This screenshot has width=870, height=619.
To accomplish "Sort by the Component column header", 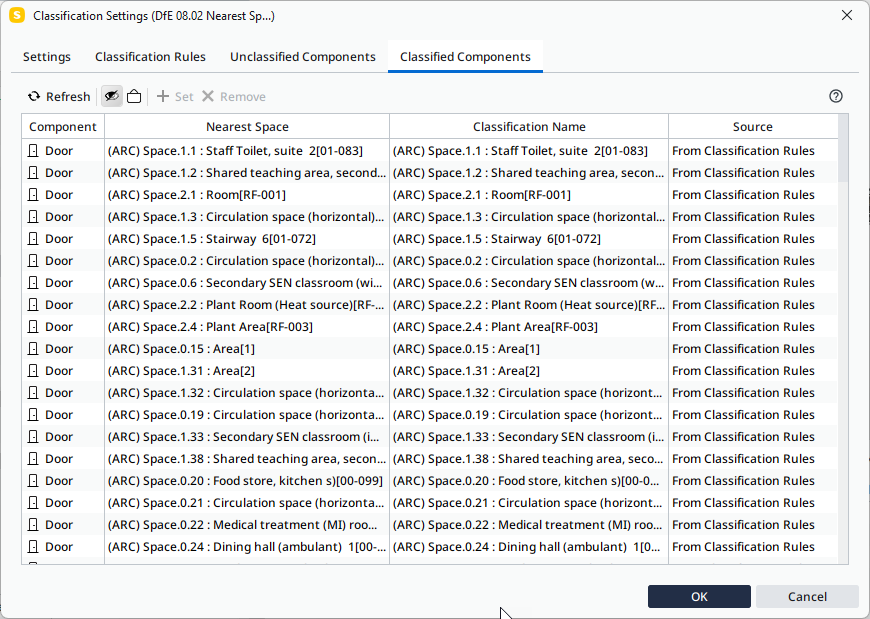I will (x=63, y=126).
